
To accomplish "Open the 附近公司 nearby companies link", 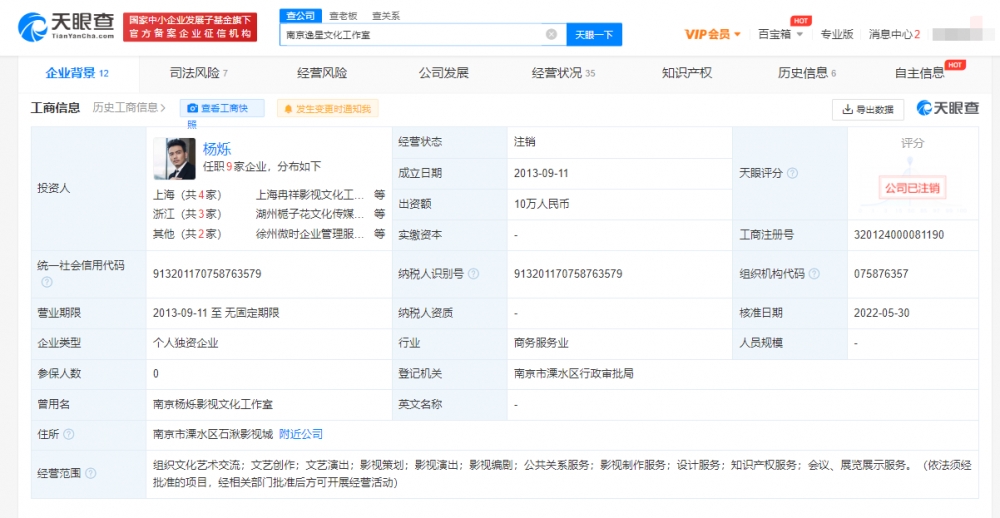I will tap(301, 434).
